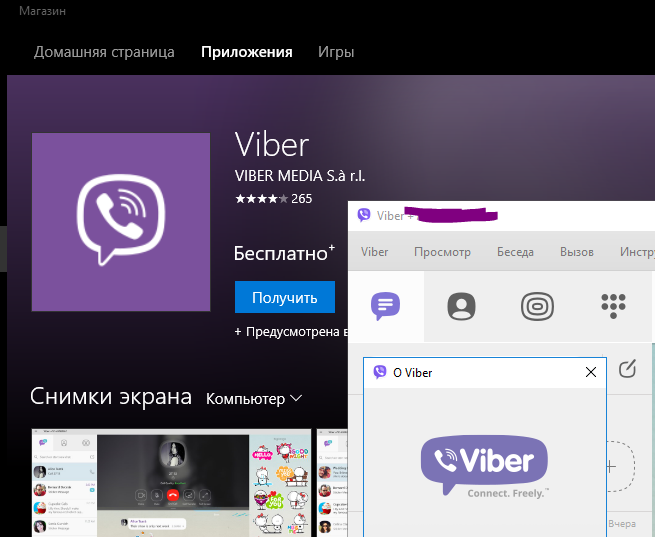Open the Chats tab in Viber
This screenshot has width=655, height=537.
coord(386,306)
